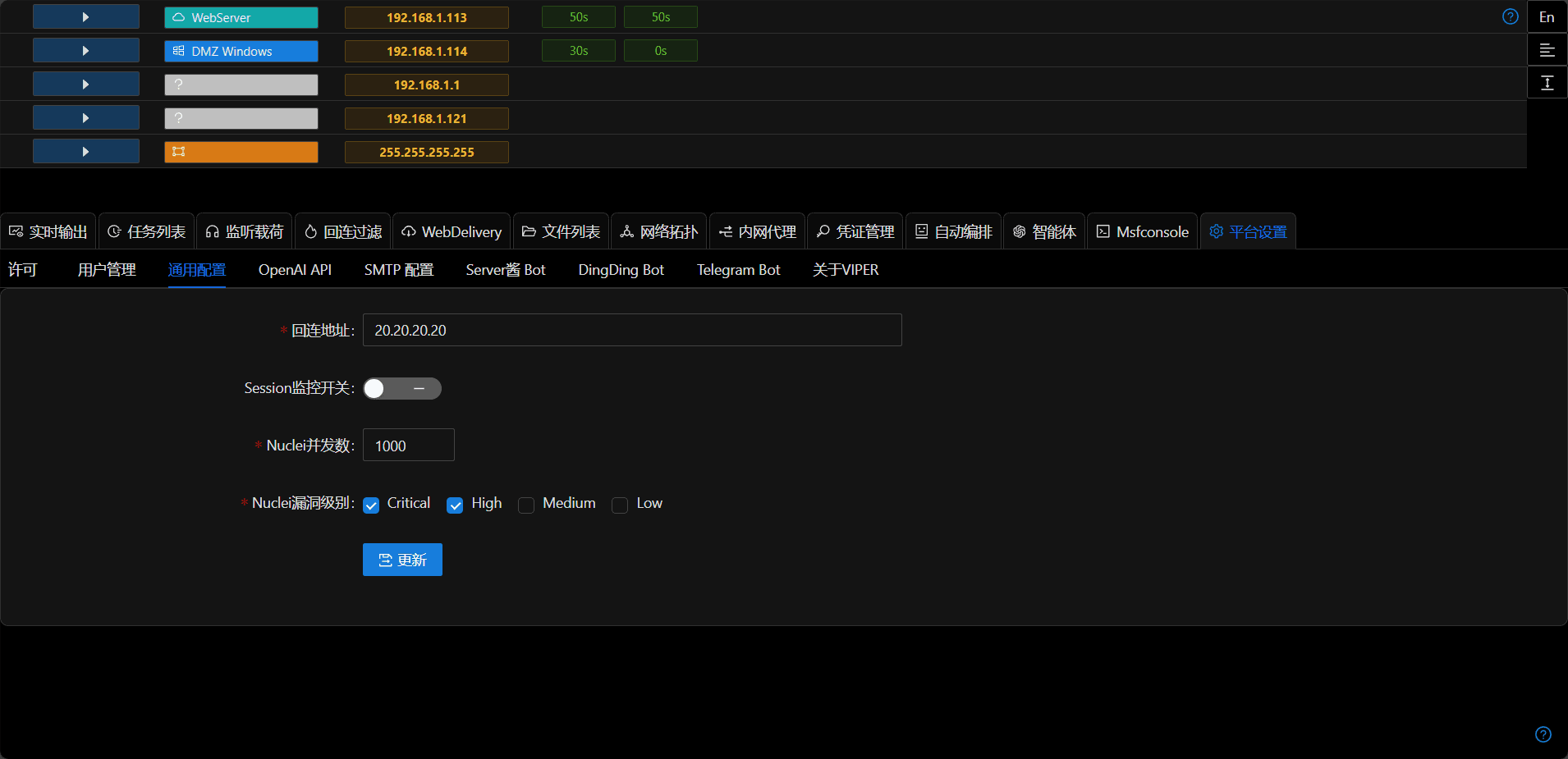The width and height of the screenshot is (1568, 759).
Task: Open the 实时输出 tab
Action: click(x=48, y=231)
